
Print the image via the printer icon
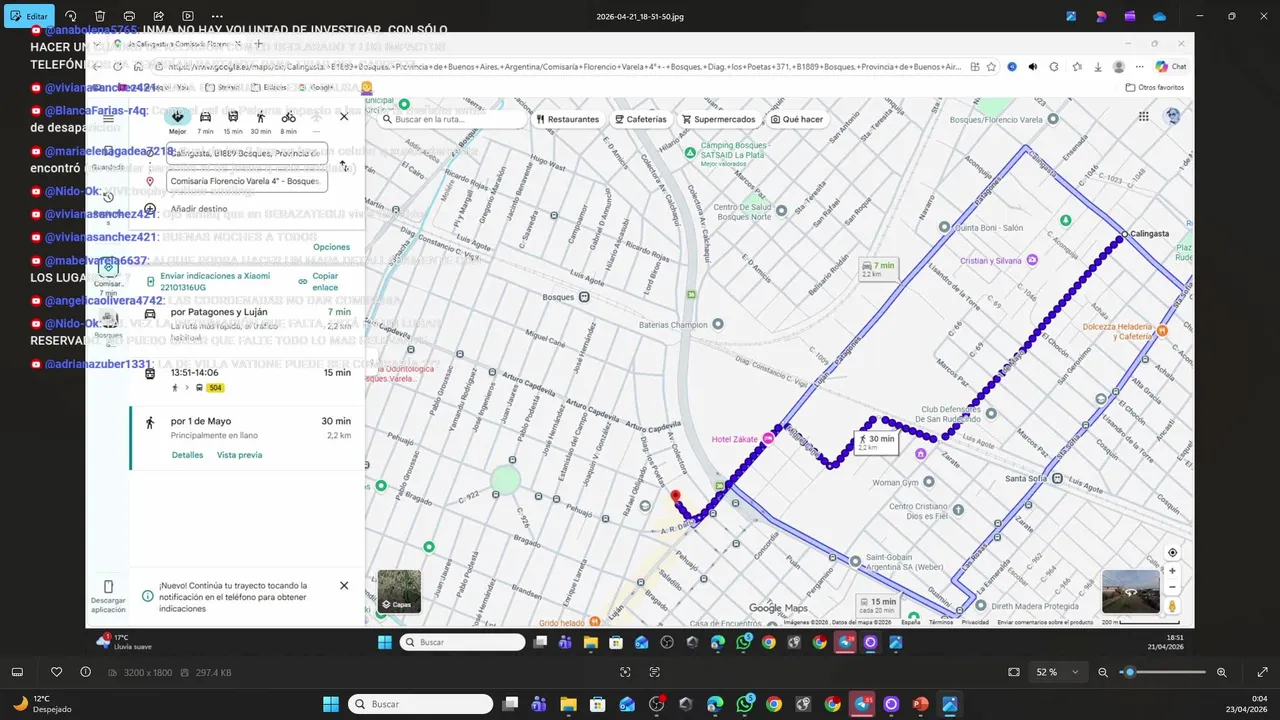coord(129,16)
